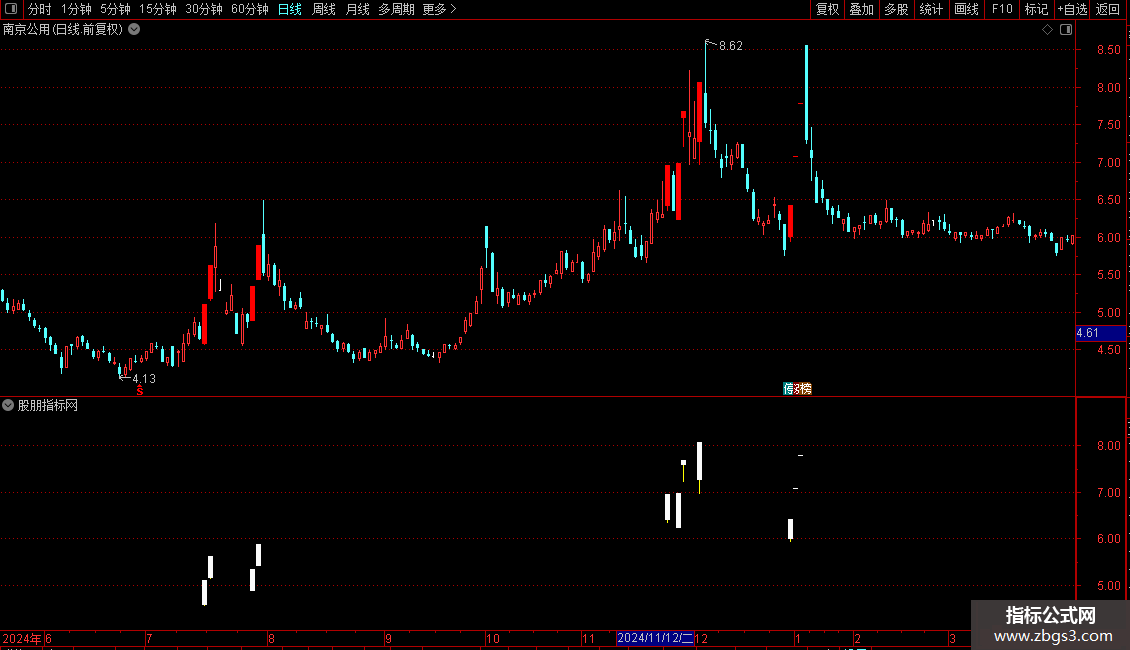The height and width of the screenshot is (650, 1130).
Task: Click the 5.50 price axis label
Action: [1108, 275]
